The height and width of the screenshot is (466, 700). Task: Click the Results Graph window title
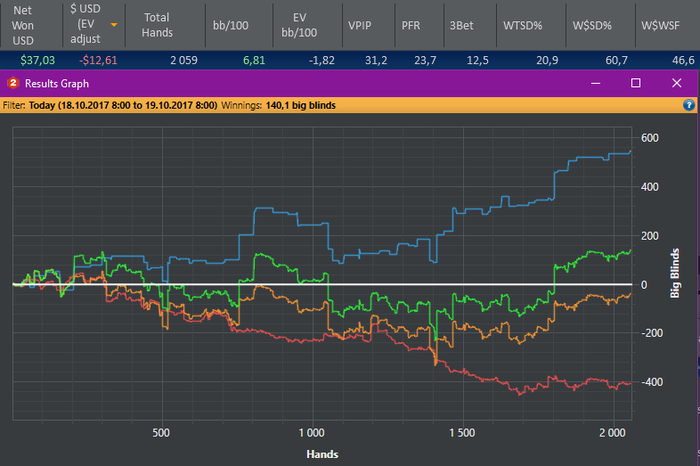pyautogui.click(x=57, y=83)
